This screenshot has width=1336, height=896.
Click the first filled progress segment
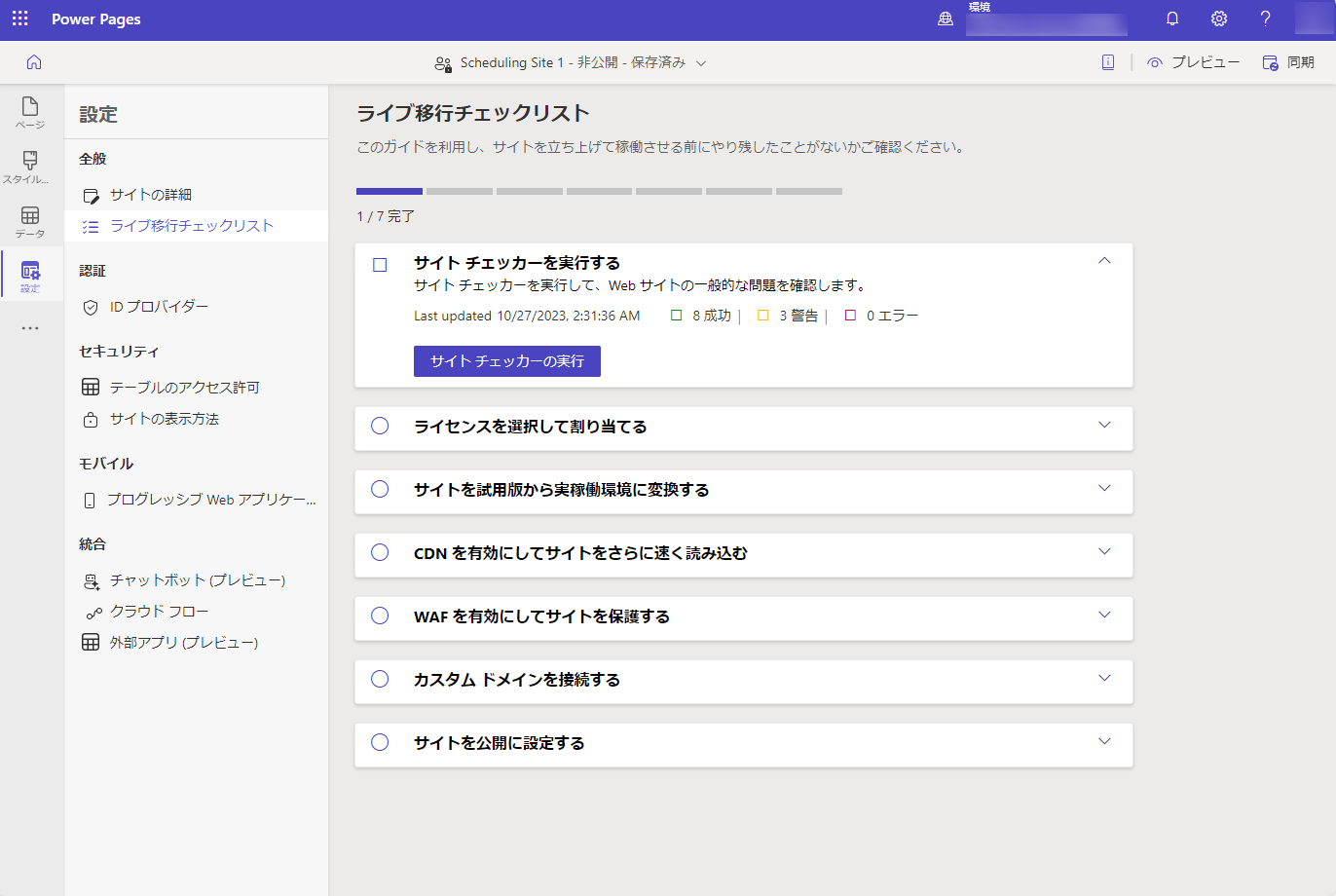390,191
